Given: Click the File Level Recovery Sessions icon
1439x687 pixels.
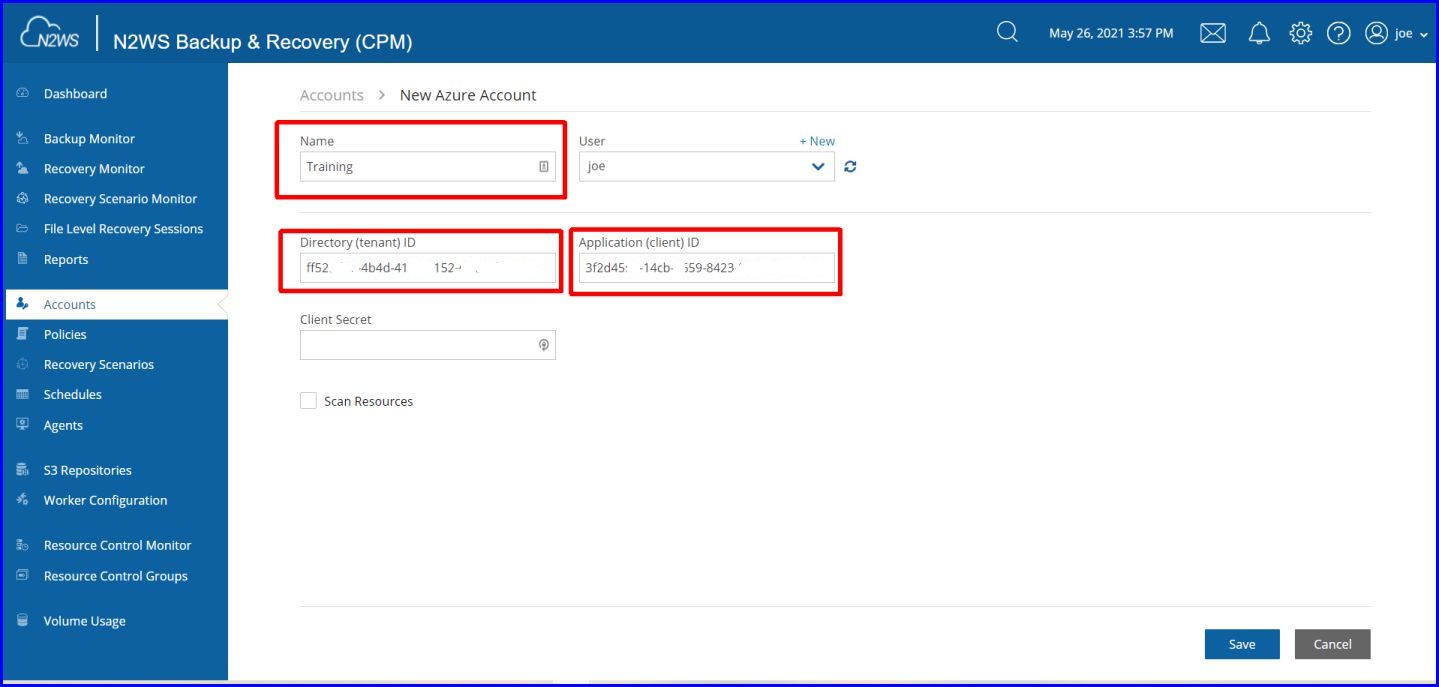Looking at the screenshot, I should click(22, 229).
